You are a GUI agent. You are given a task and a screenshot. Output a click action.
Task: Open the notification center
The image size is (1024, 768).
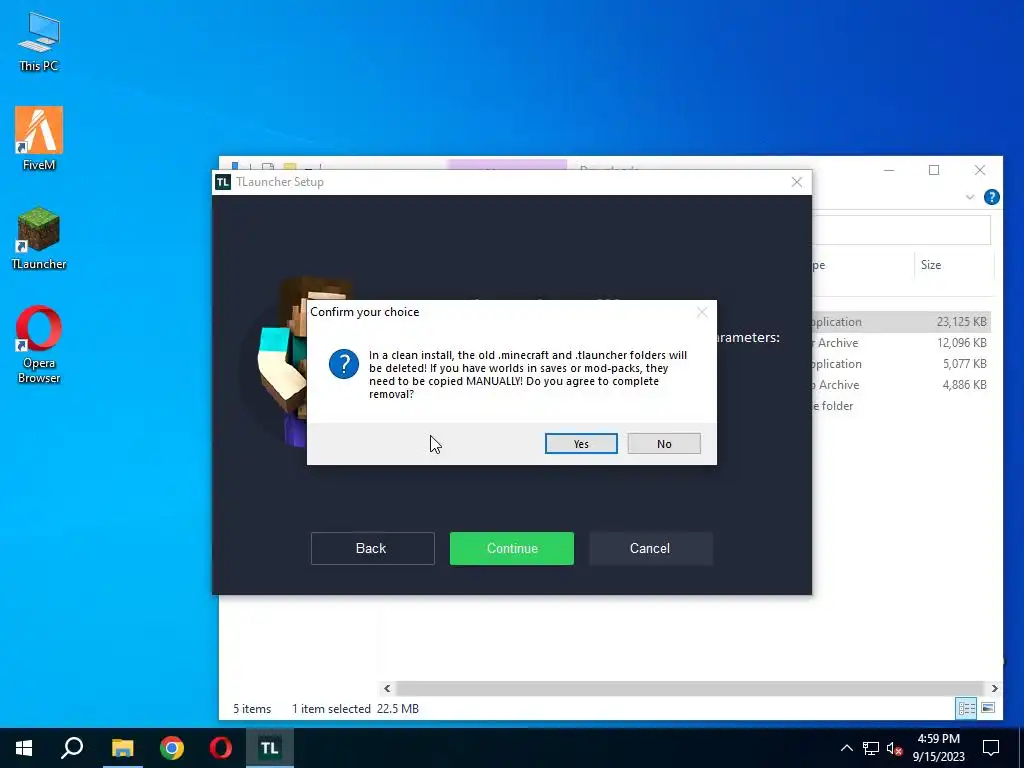991,748
